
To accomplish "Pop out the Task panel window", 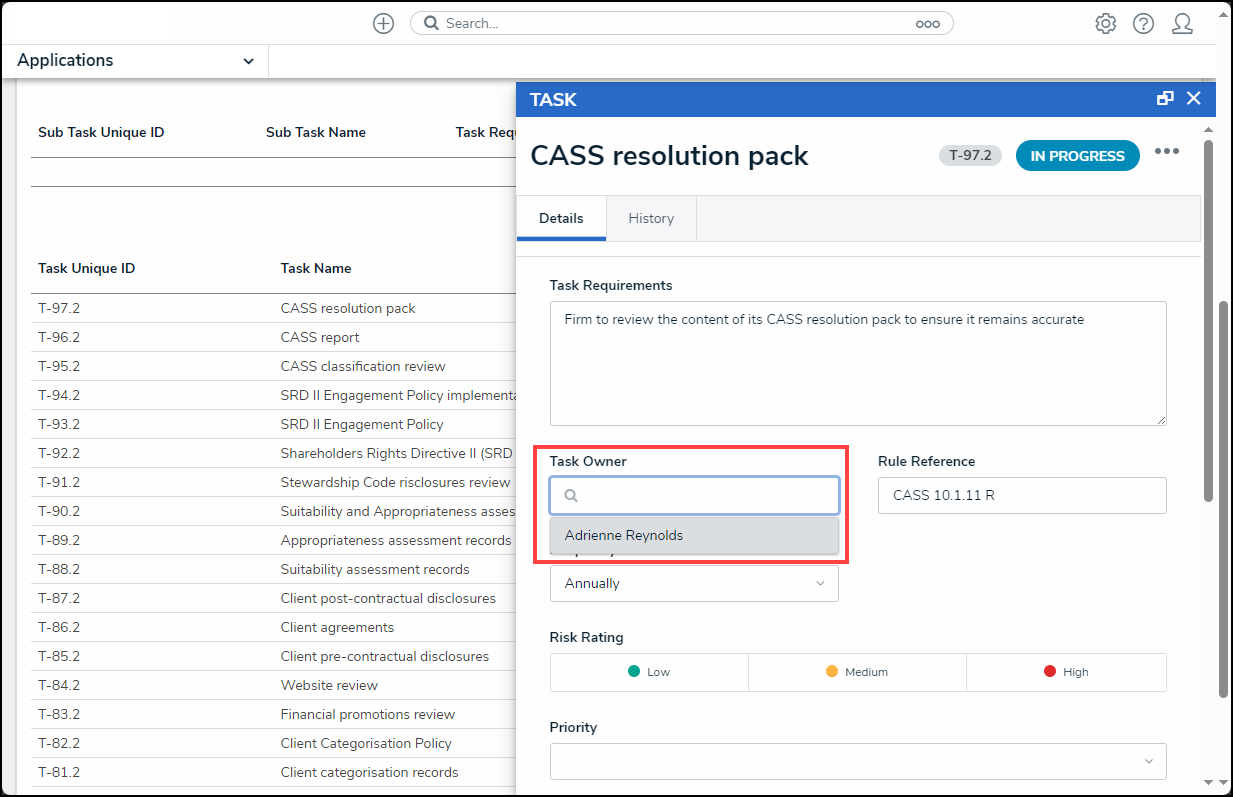I will click(x=1165, y=98).
